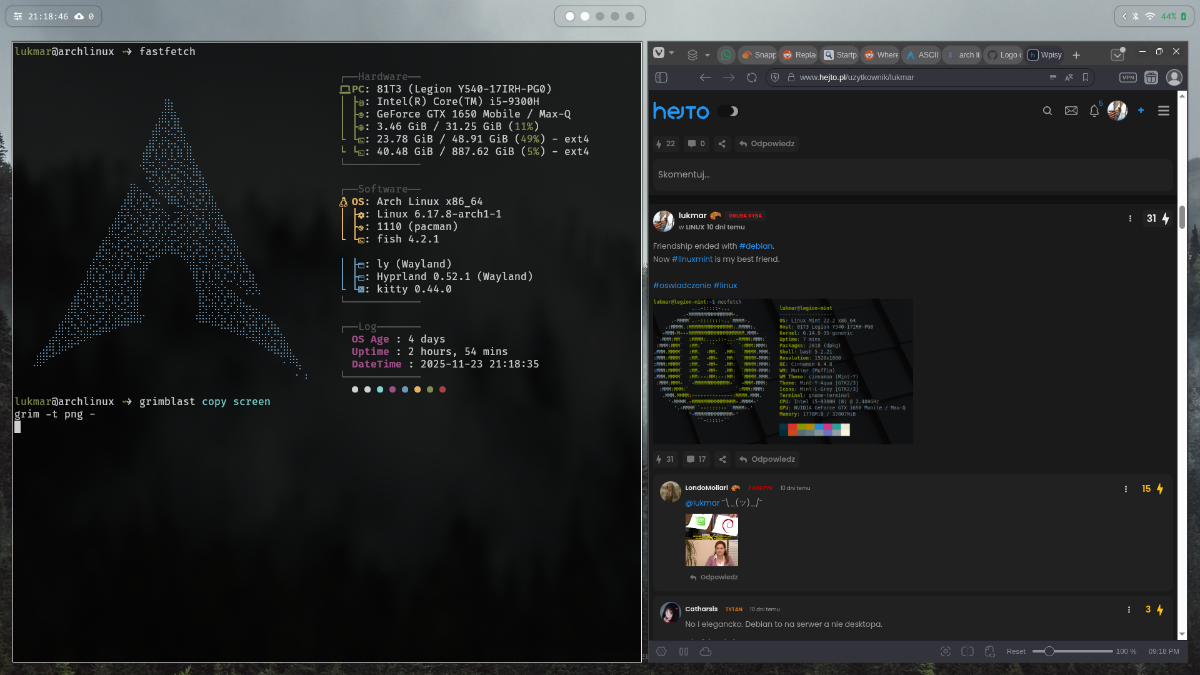Open the Hejto messages envelope

(x=1070, y=111)
